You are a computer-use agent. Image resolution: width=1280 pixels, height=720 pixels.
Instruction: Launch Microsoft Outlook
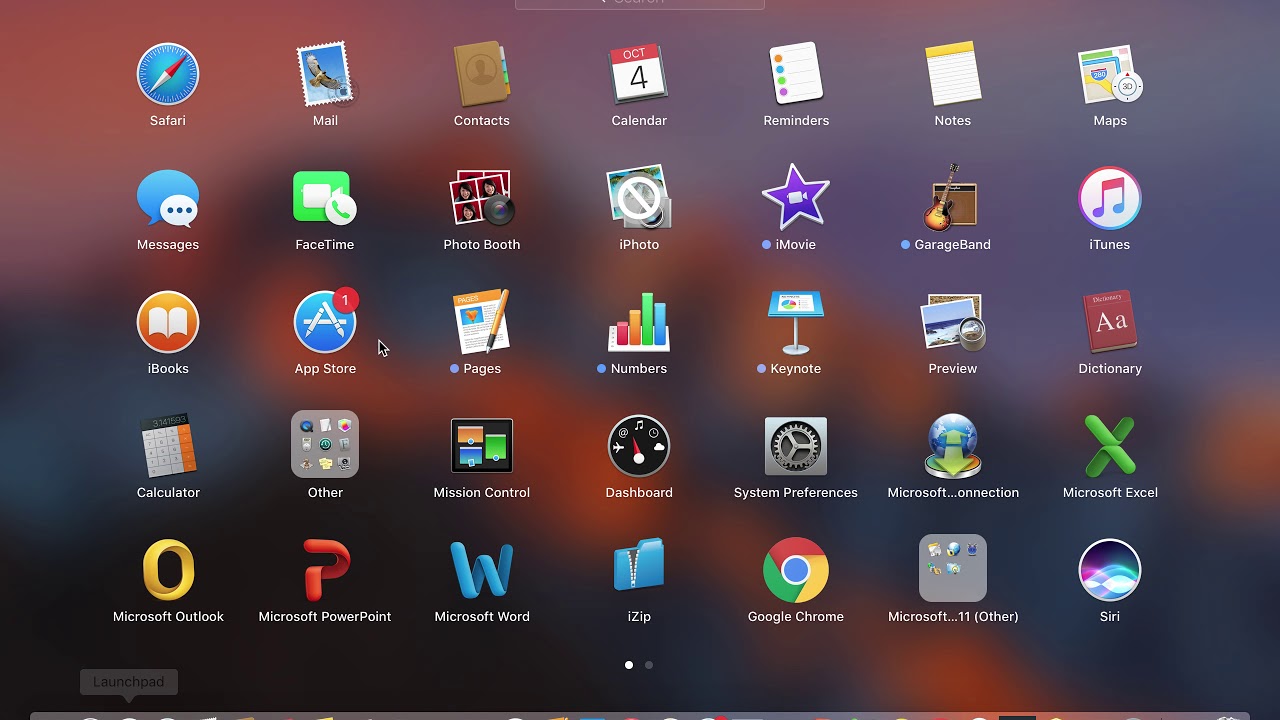point(168,570)
